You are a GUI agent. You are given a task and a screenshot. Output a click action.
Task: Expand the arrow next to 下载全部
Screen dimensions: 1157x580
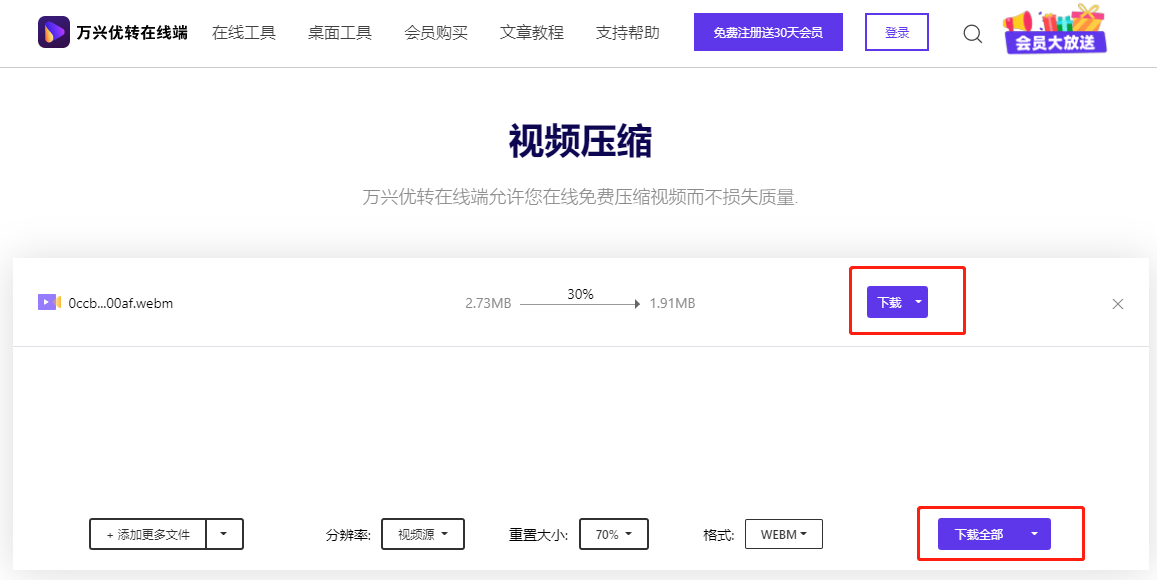(x=1035, y=534)
